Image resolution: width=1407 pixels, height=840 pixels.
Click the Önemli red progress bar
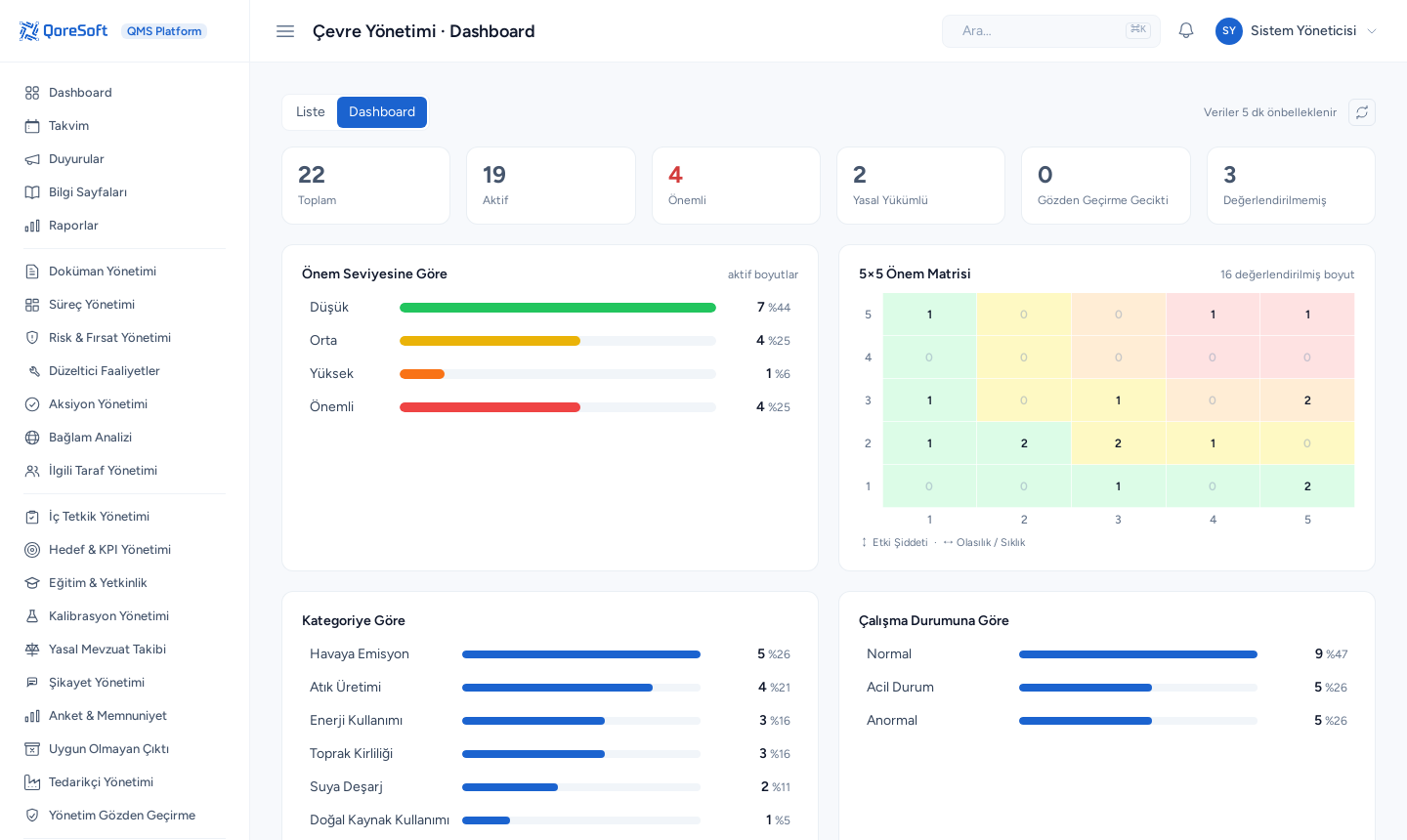coord(490,407)
